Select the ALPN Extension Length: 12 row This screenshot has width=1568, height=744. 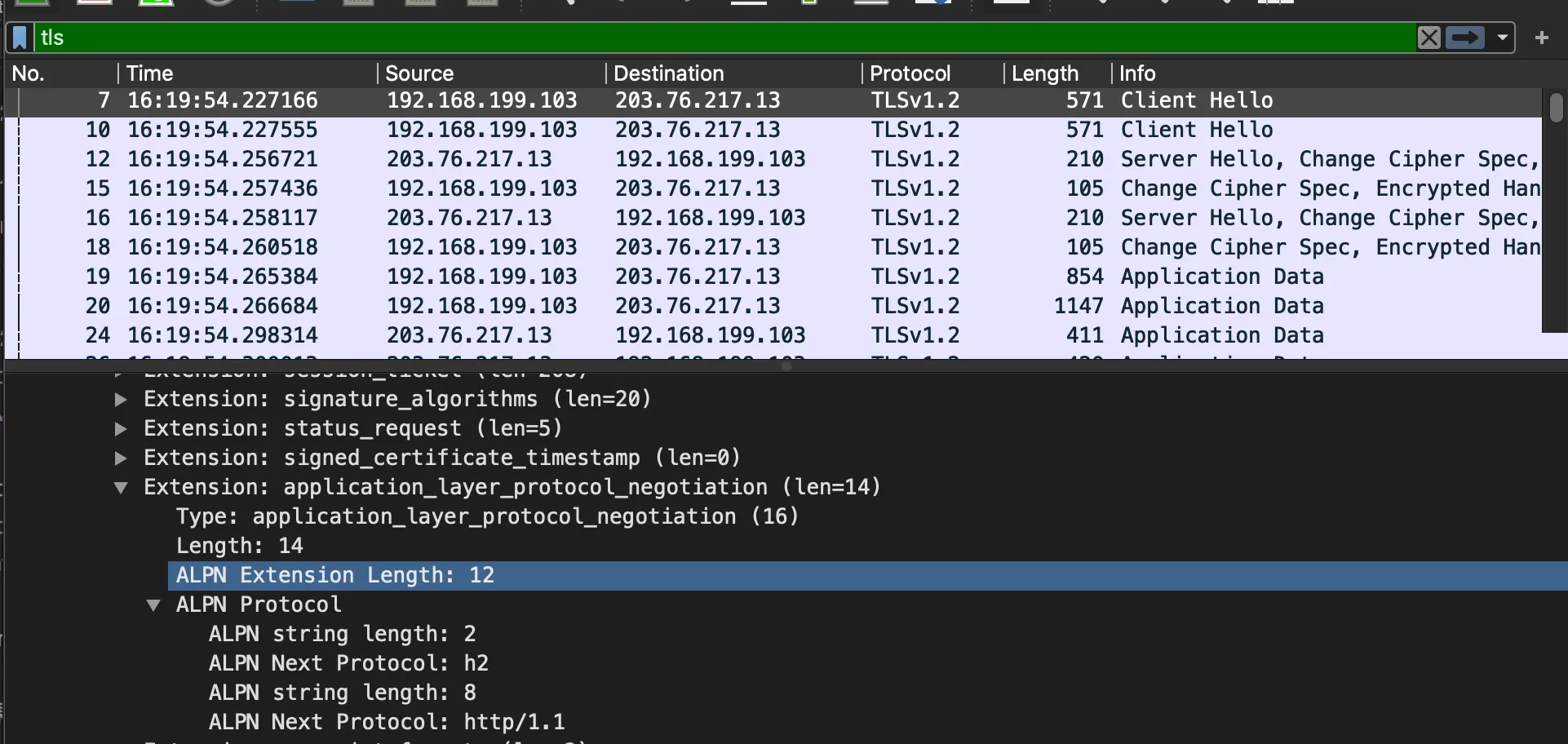868,575
